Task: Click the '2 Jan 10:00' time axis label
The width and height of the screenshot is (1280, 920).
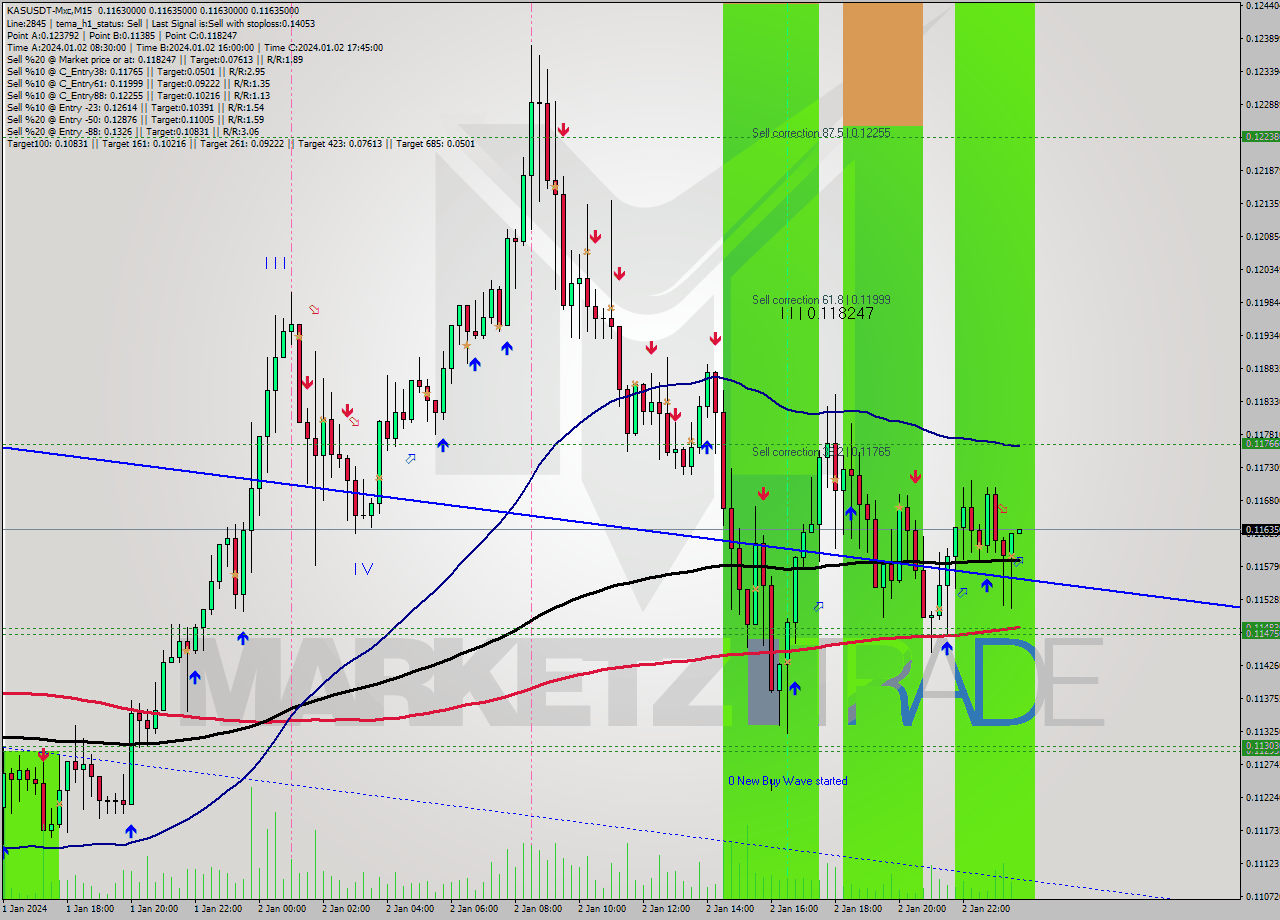Action: (x=601, y=909)
